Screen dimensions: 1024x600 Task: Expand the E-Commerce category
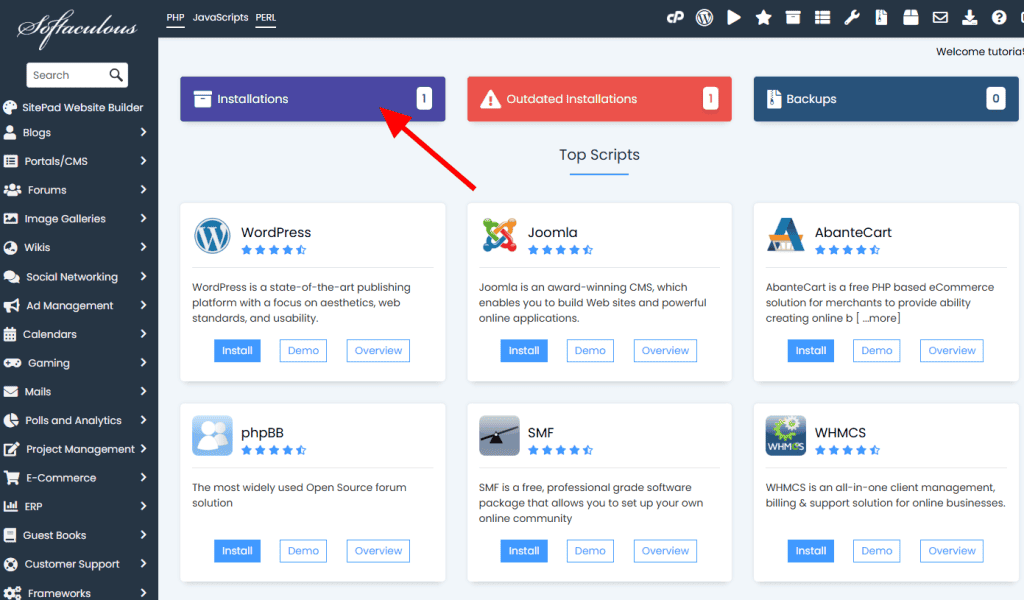[x=74, y=478]
